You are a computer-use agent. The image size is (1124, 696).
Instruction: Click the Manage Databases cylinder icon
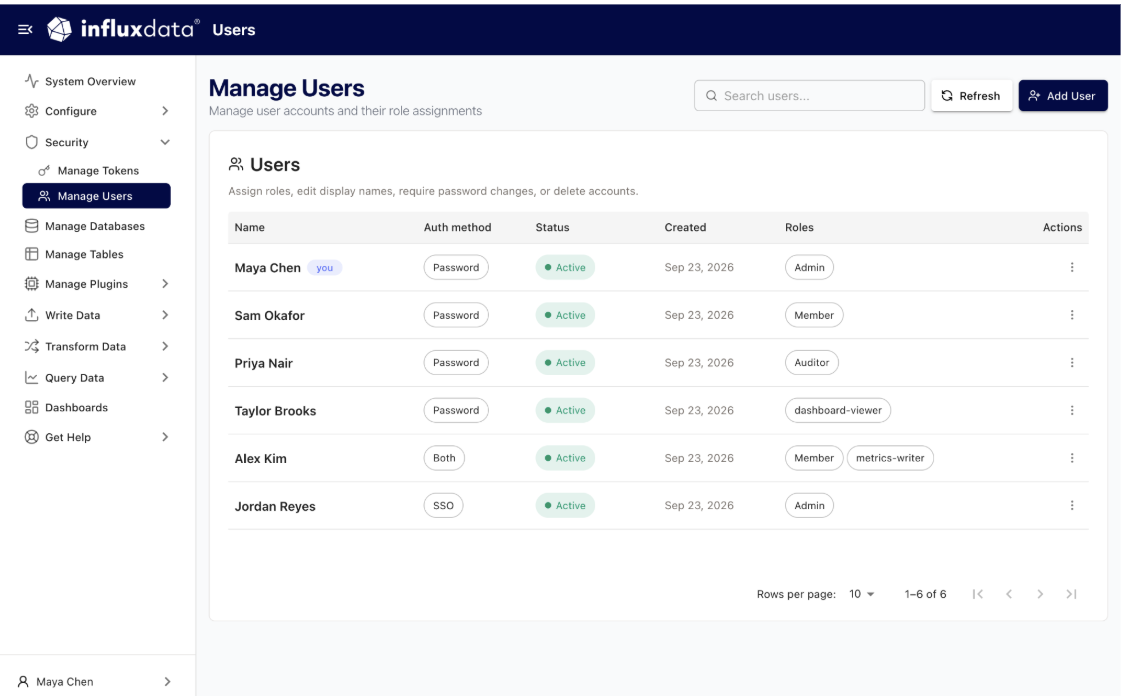pyautogui.click(x=32, y=226)
